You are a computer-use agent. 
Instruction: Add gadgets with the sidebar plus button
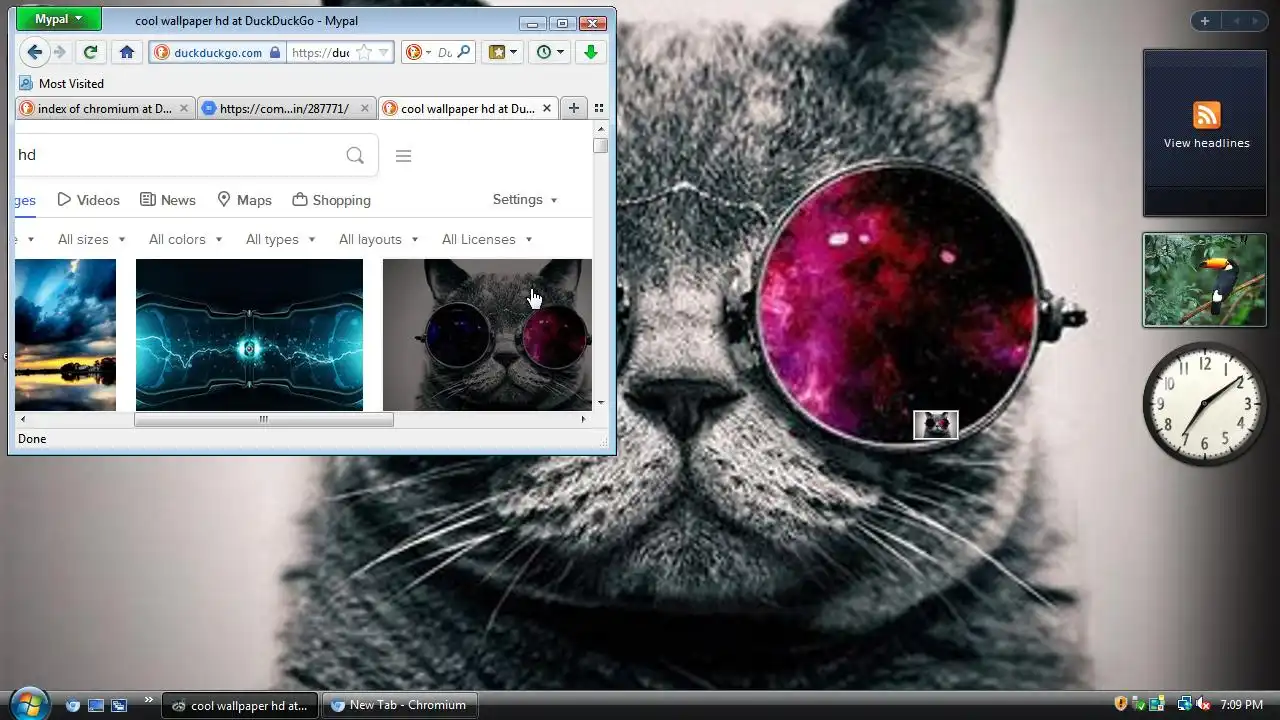click(1205, 21)
